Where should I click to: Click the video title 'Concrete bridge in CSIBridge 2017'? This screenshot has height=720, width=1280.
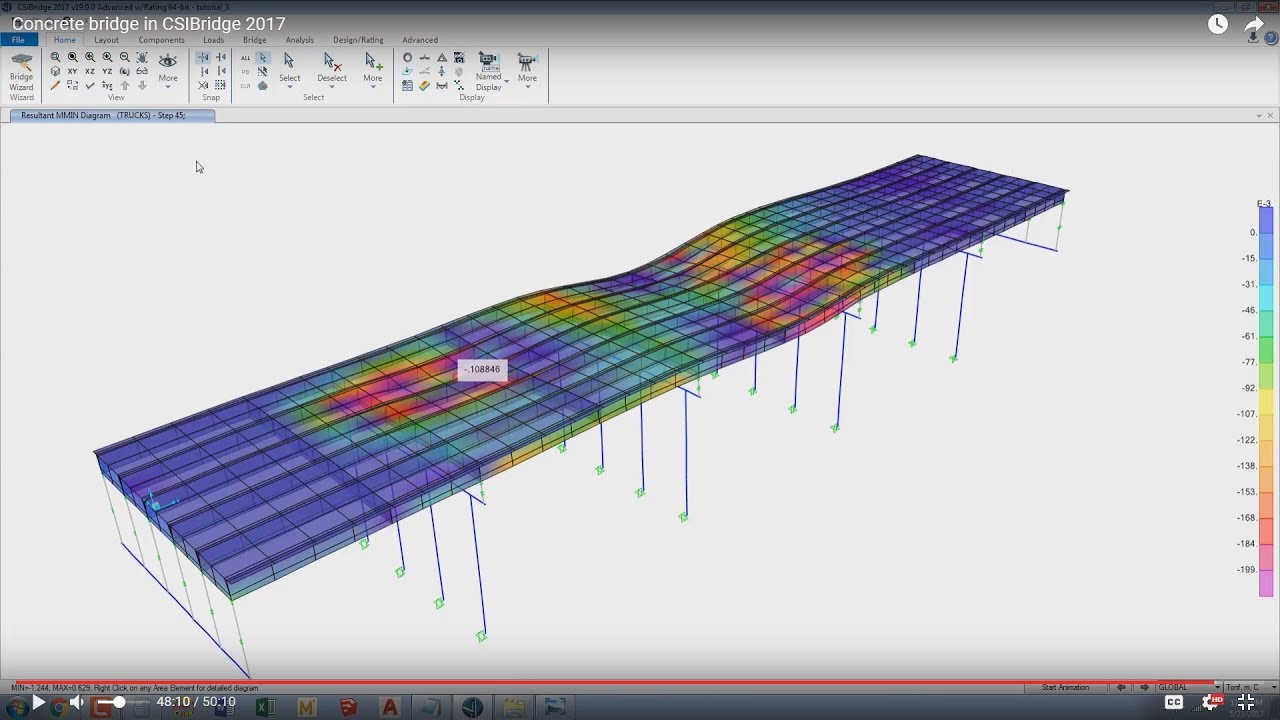[x=148, y=24]
